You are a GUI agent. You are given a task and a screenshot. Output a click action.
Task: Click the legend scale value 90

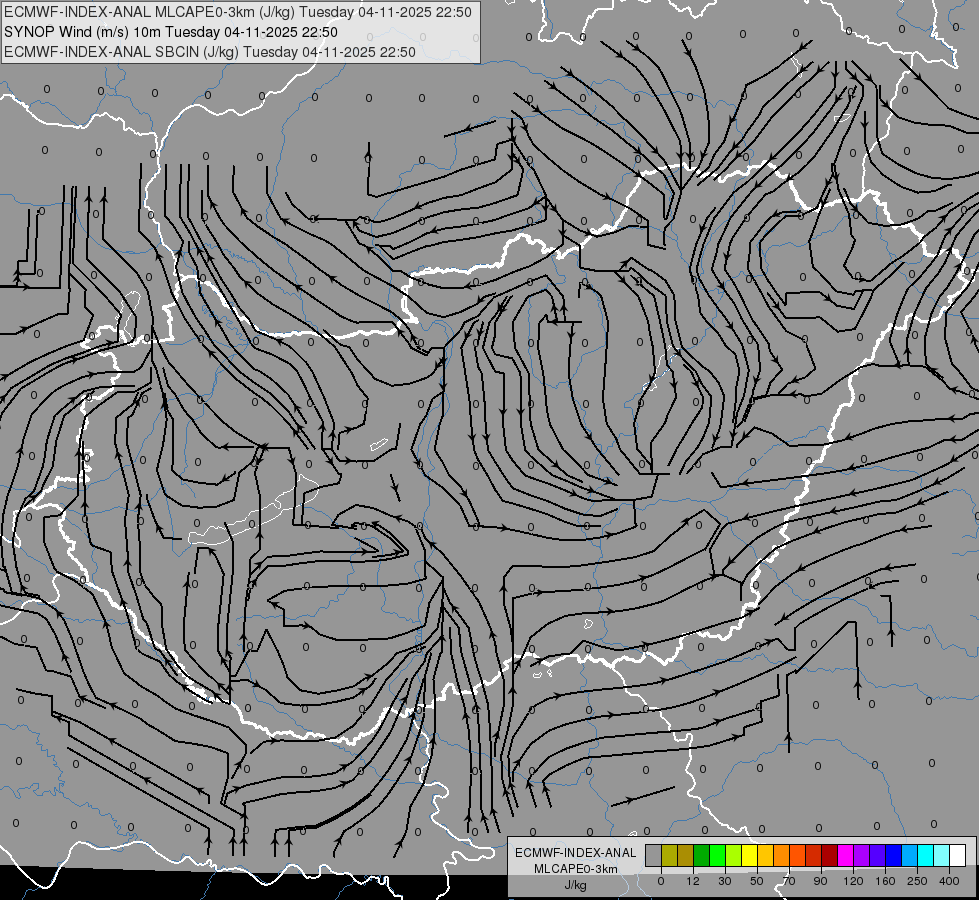click(x=821, y=881)
